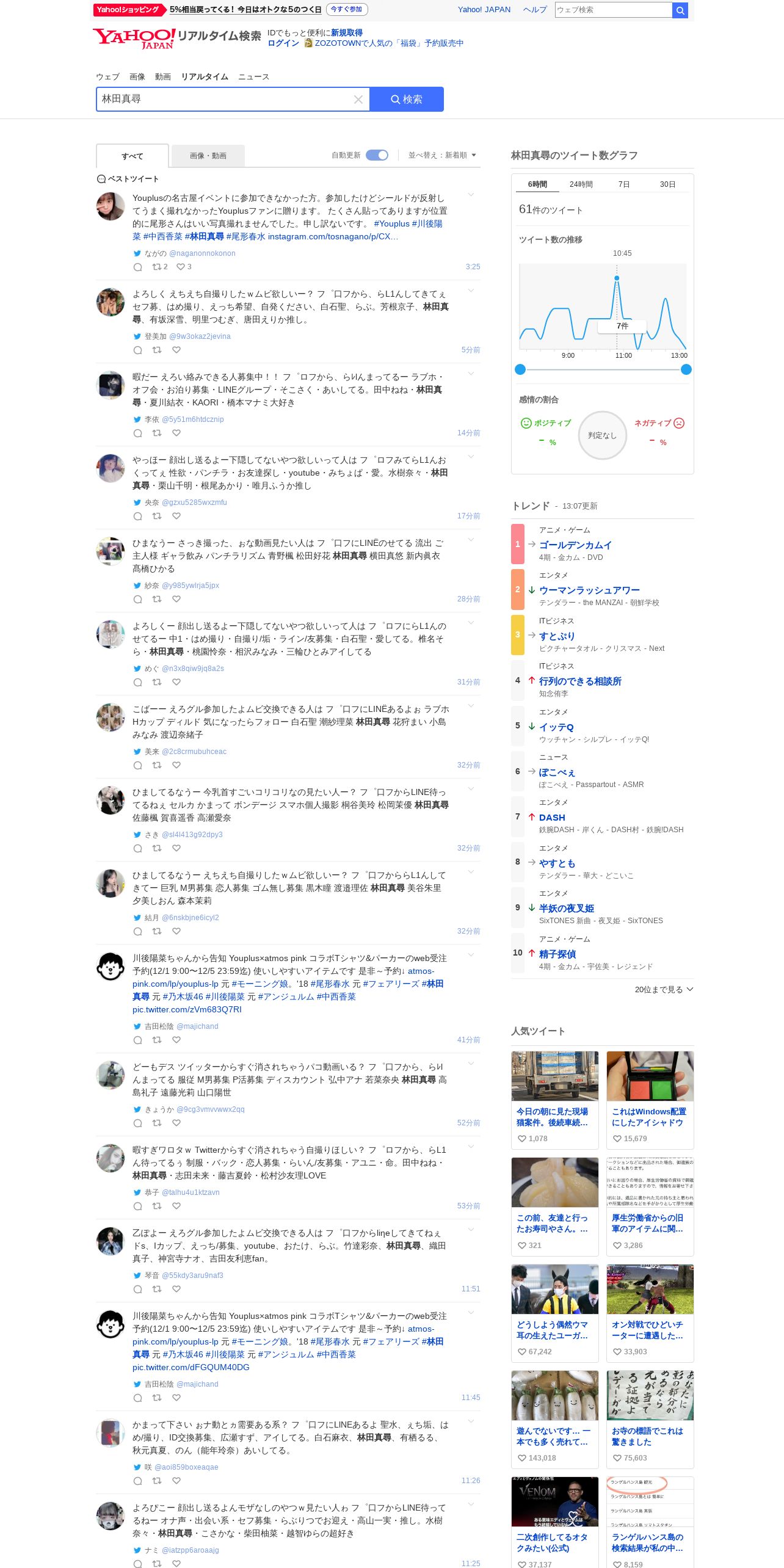
Task: Select the 画像 search category
Action: [137, 77]
